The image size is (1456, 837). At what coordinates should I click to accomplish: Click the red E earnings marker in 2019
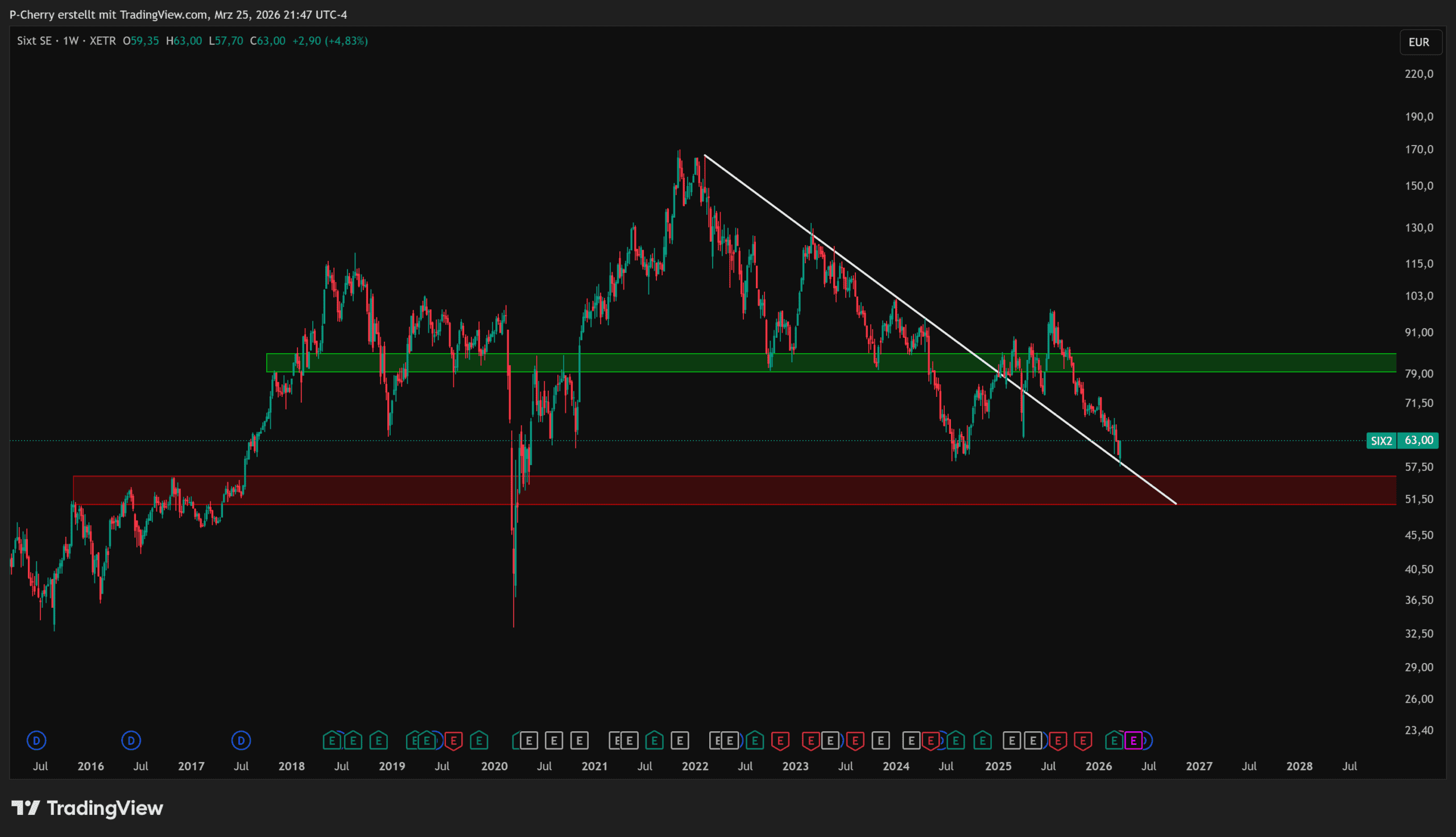coord(453,740)
